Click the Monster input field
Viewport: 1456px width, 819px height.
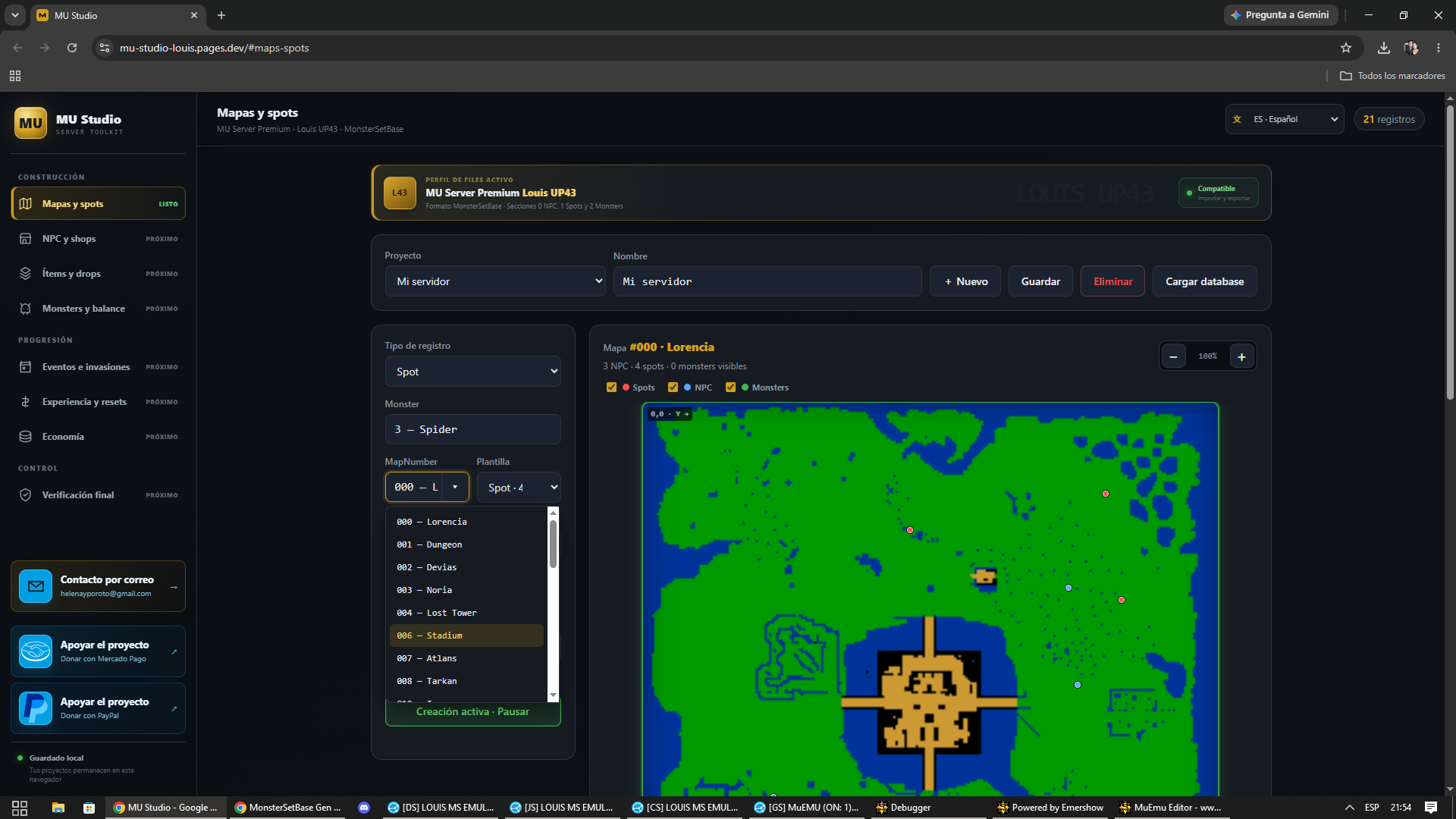[472, 429]
